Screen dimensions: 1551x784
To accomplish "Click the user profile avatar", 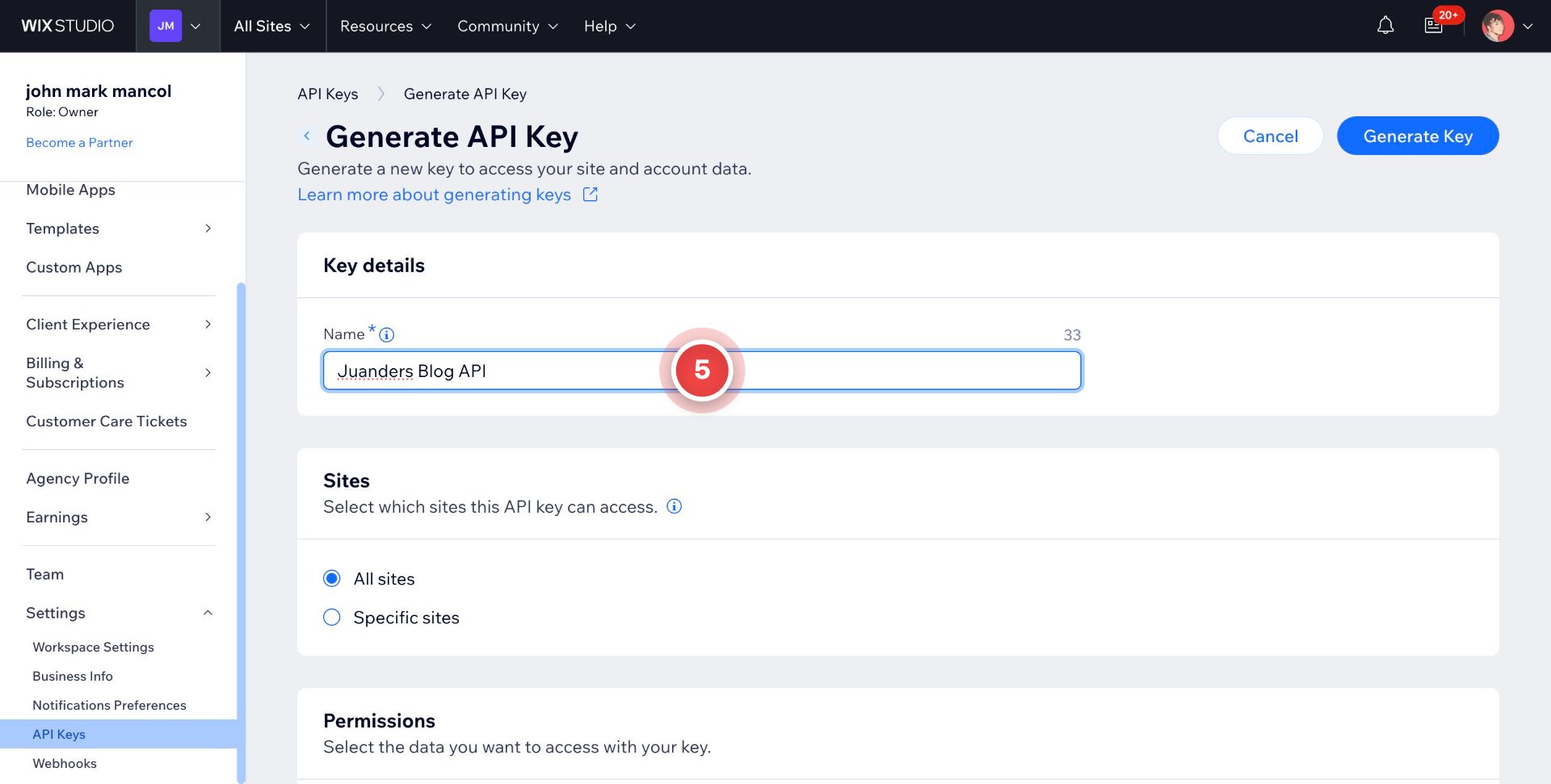I will [x=1498, y=26].
